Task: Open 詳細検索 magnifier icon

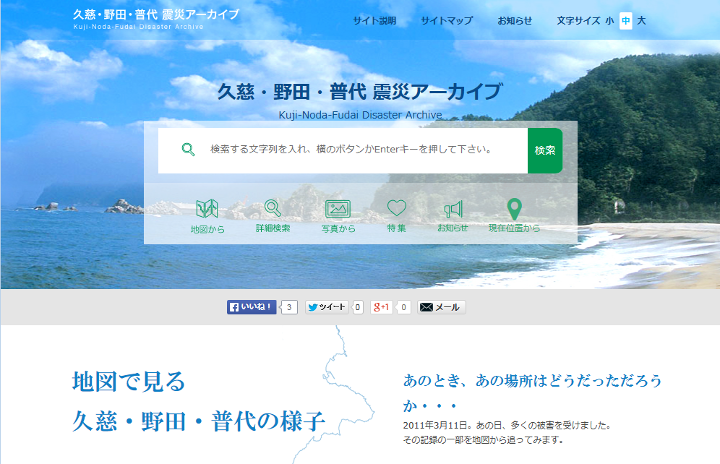Action: tap(272, 210)
